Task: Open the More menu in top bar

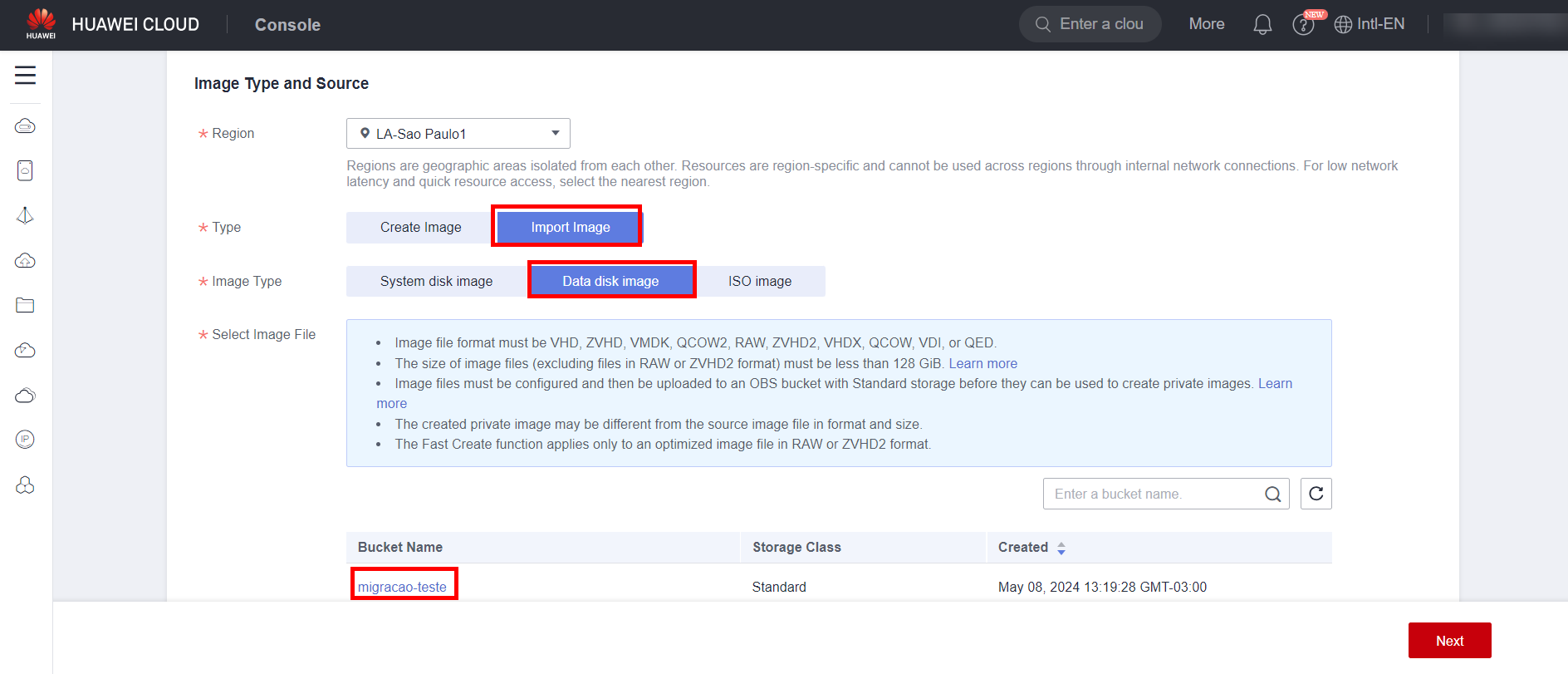Action: pyautogui.click(x=1206, y=24)
